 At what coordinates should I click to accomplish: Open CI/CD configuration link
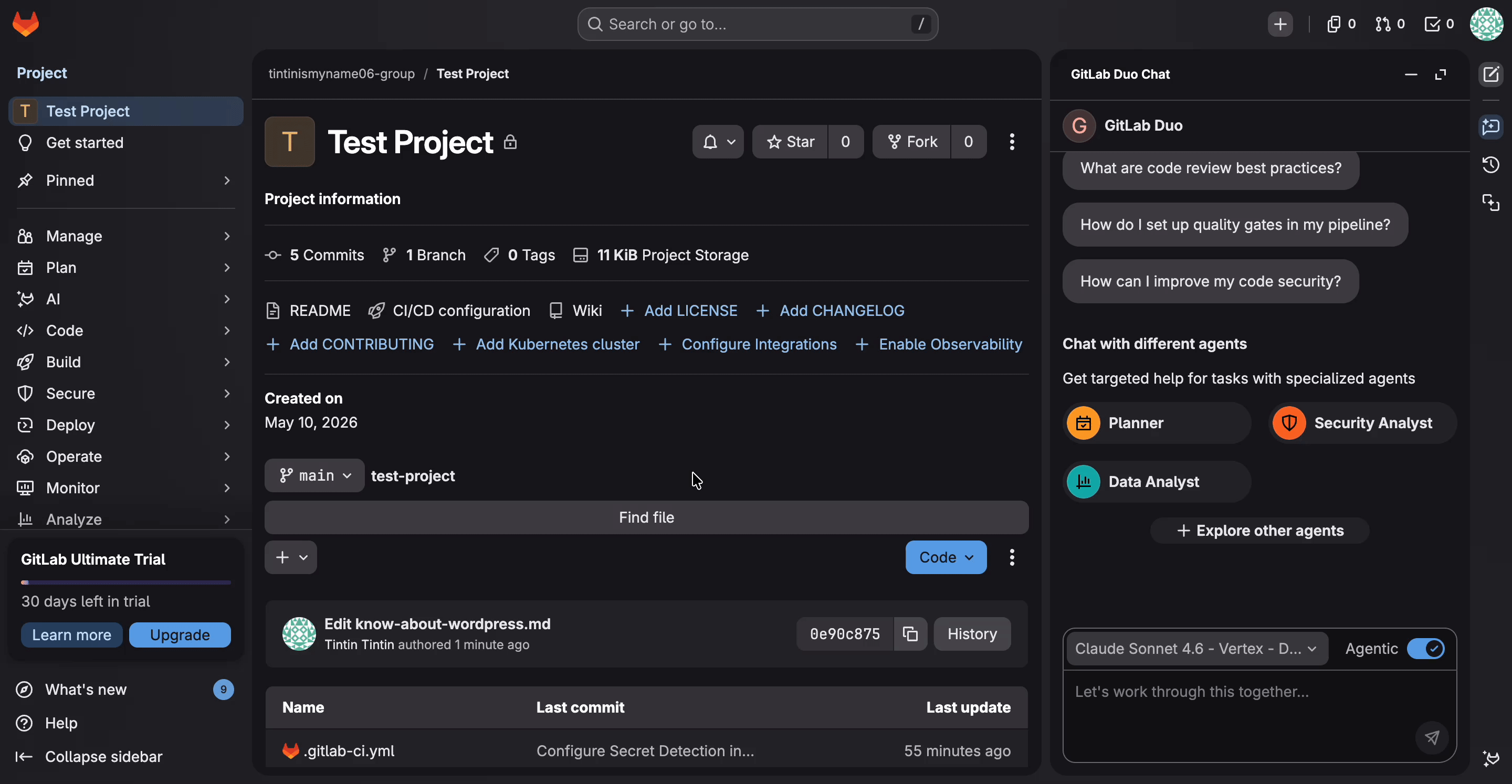point(449,311)
